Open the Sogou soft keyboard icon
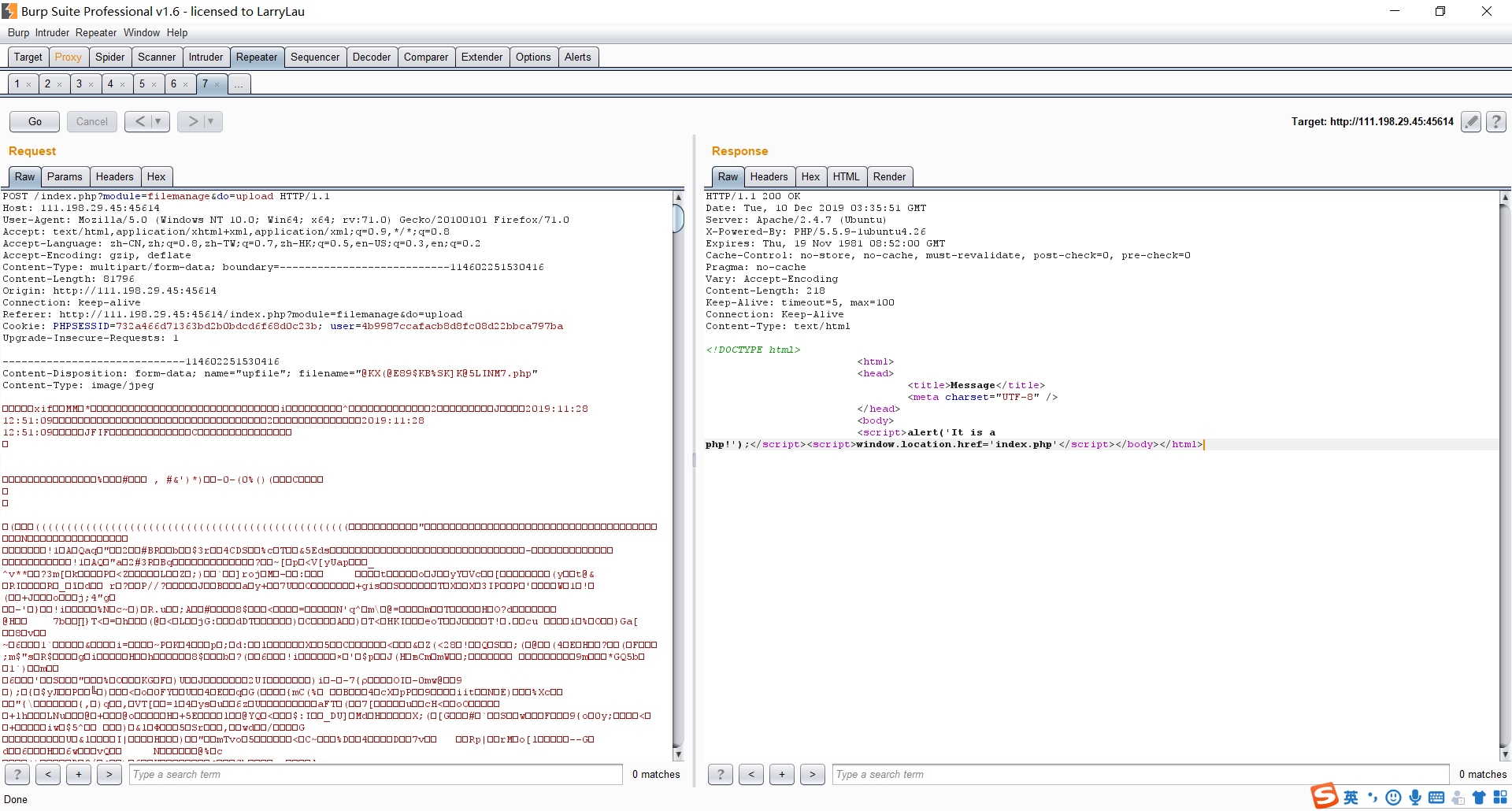 click(1436, 797)
